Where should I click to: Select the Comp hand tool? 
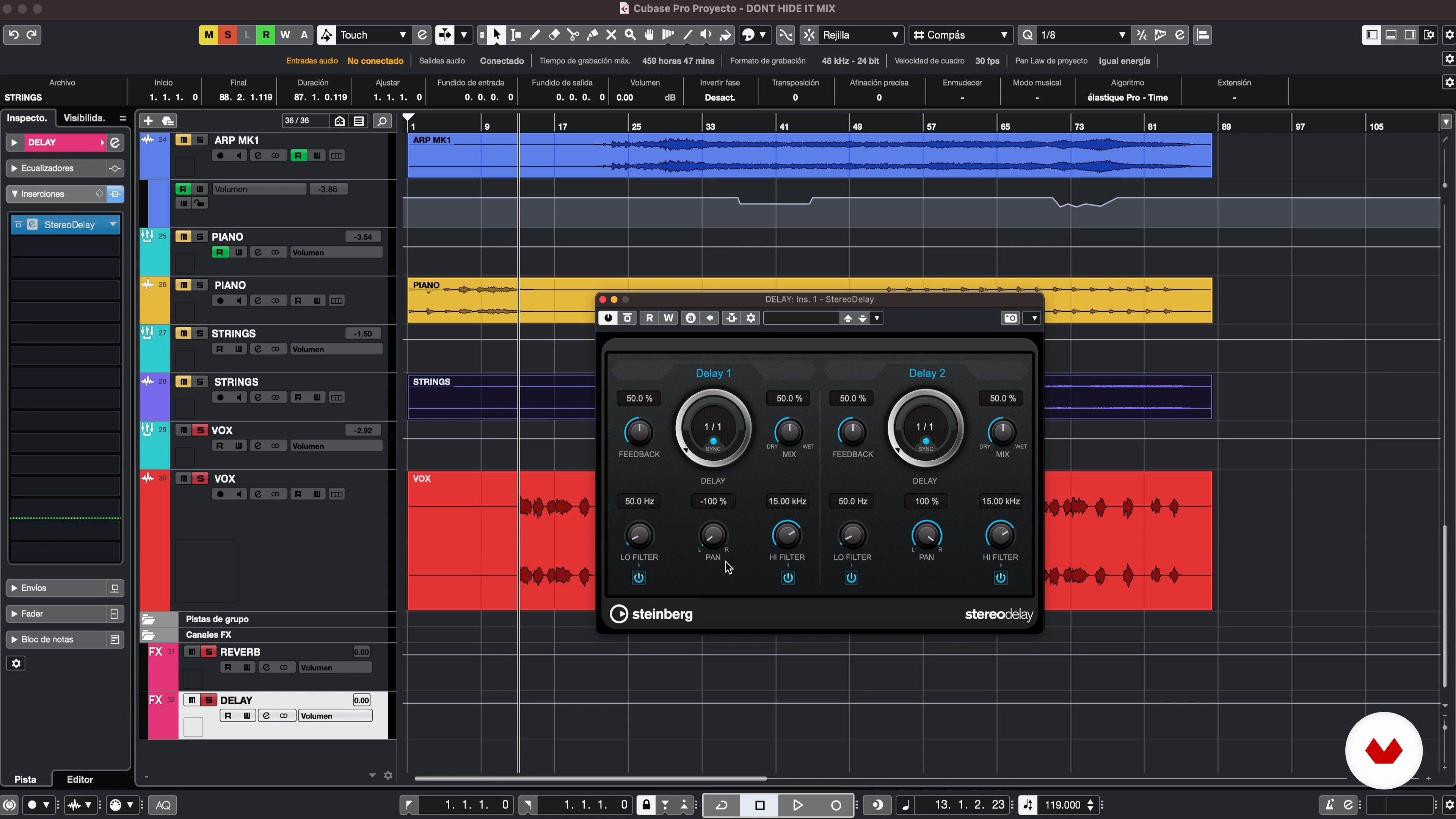(650, 35)
